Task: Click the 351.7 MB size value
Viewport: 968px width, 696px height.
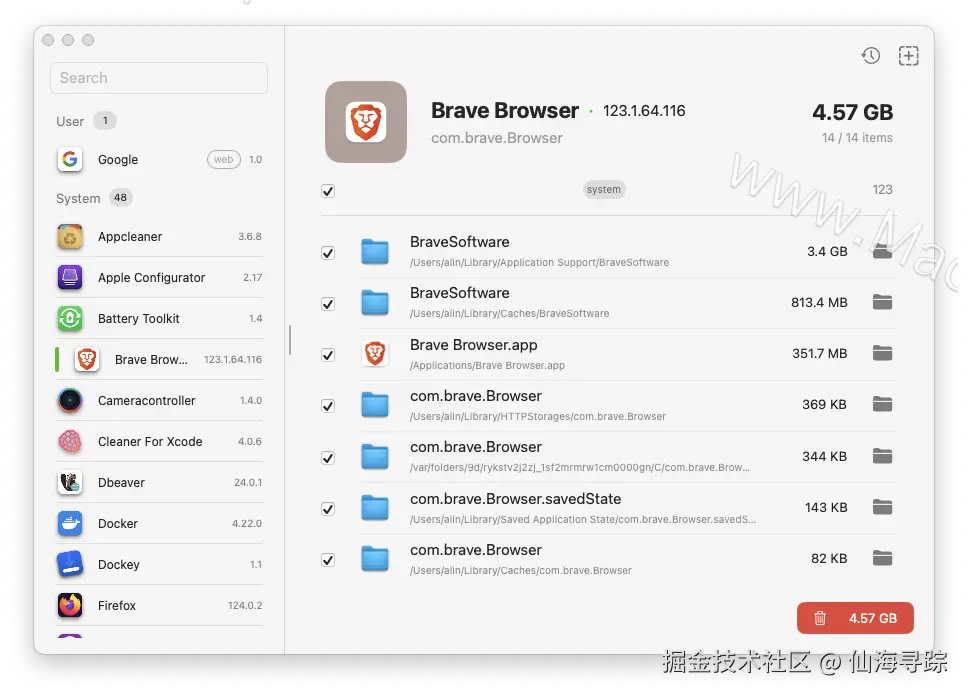Action: click(x=820, y=354)
